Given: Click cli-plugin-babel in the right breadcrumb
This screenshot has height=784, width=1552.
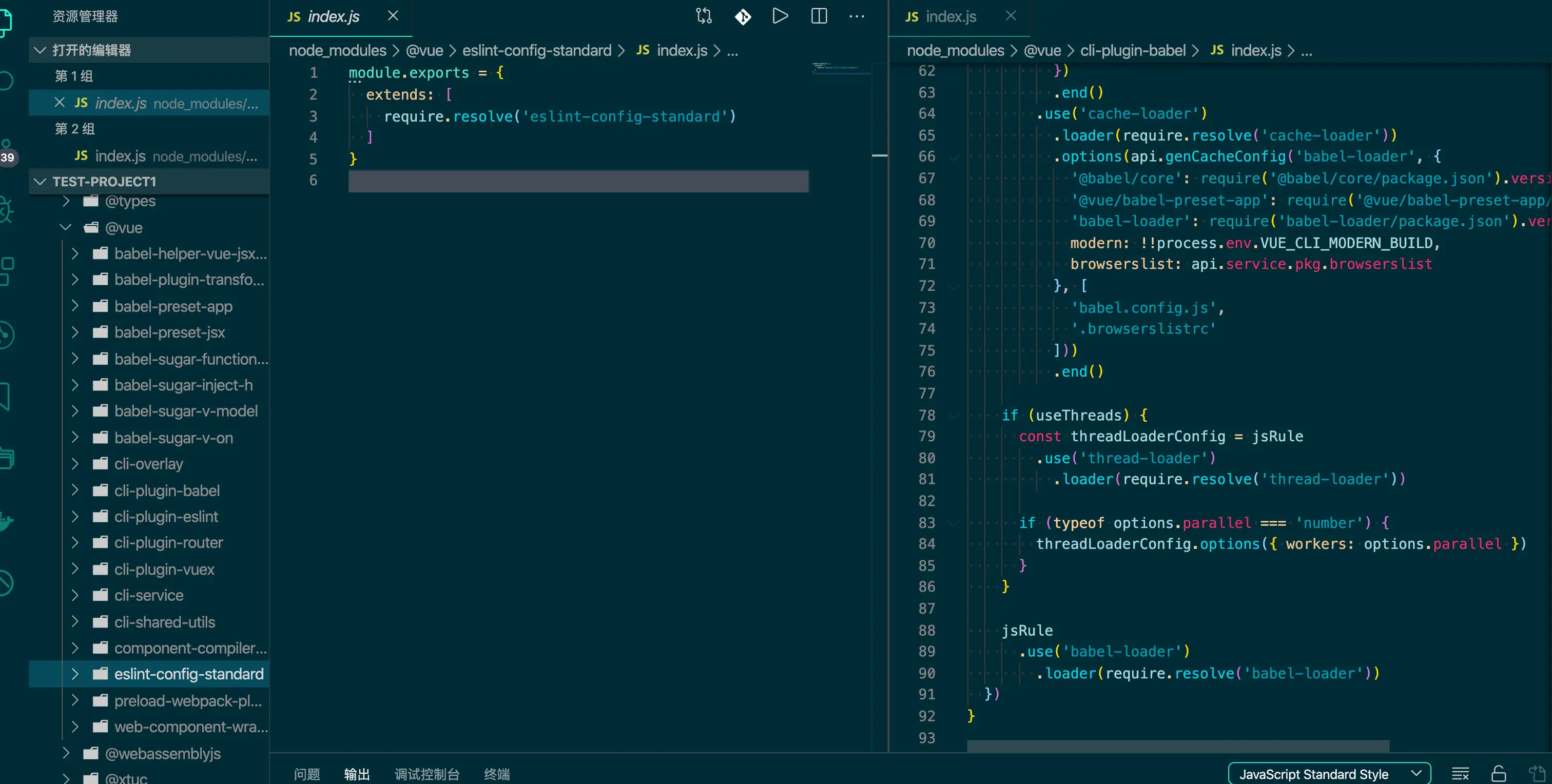Looking at the screenshot, I should (x=1132, y=51).
